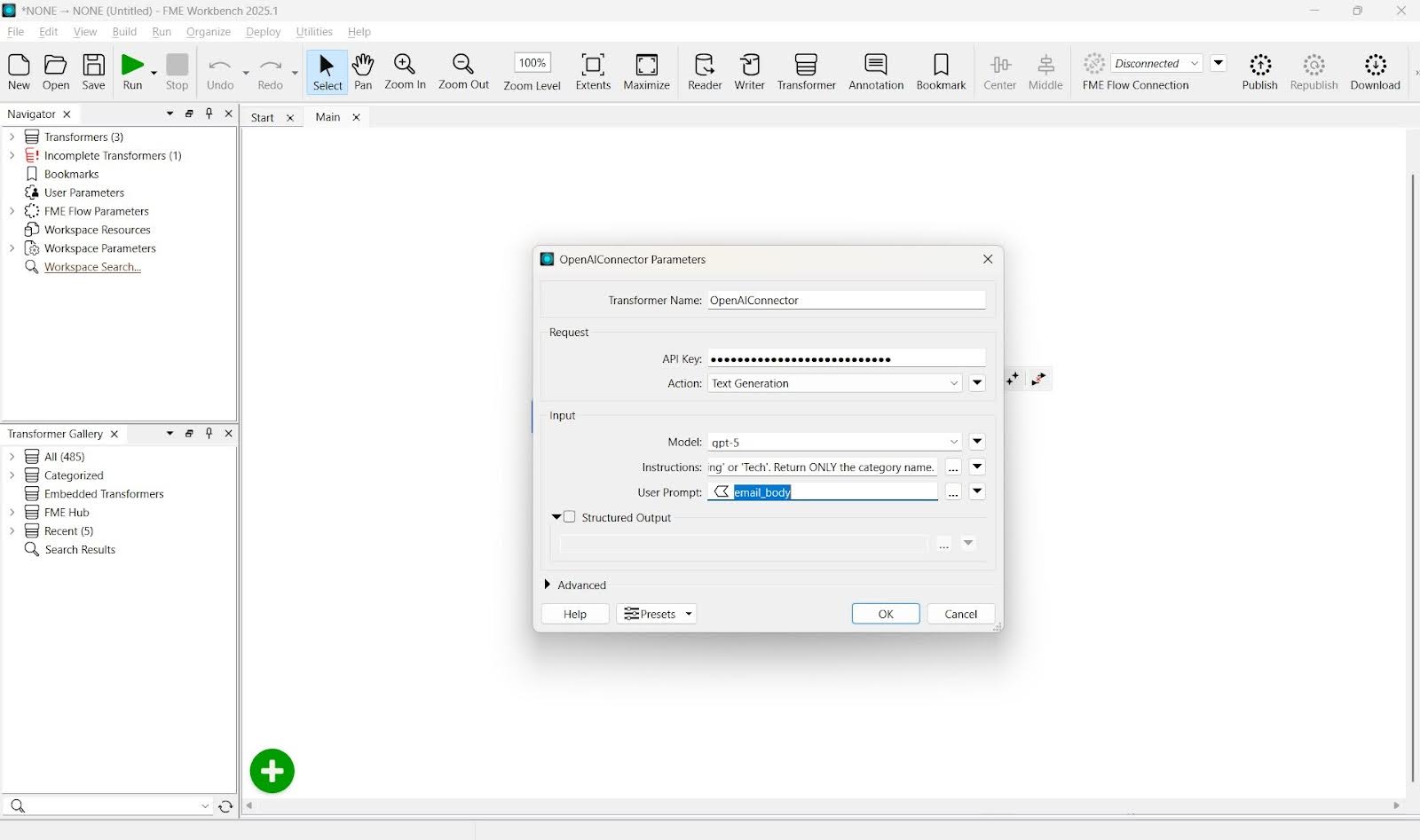
Task: Open the Deploy menu
Action: pyautogui.click(x=263, y=32)
